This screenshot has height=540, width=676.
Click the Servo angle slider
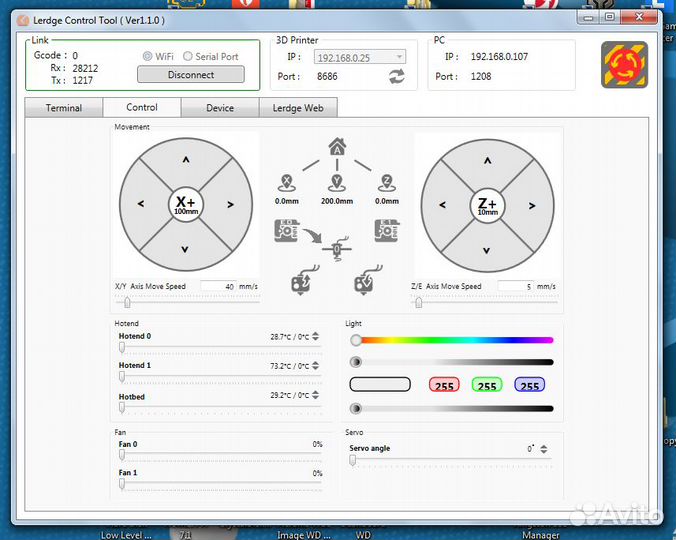[x=451, y=460]
